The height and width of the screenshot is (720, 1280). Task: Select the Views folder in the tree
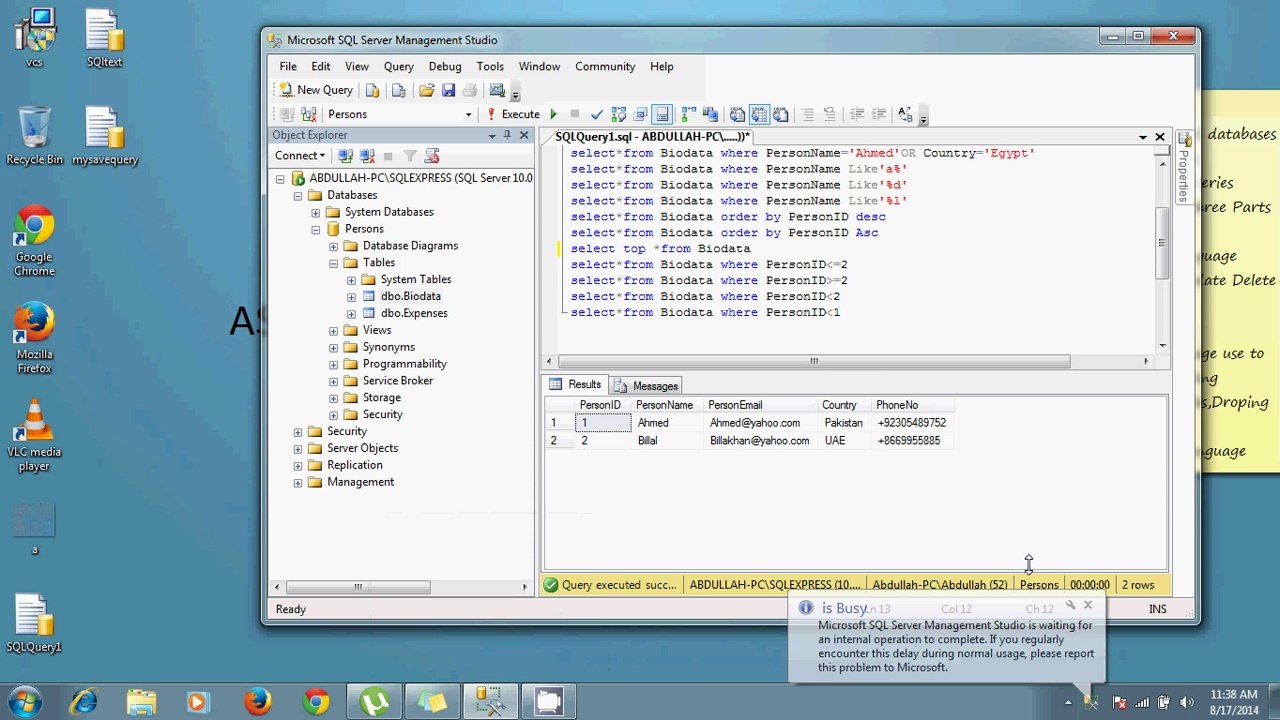(377, 330)
